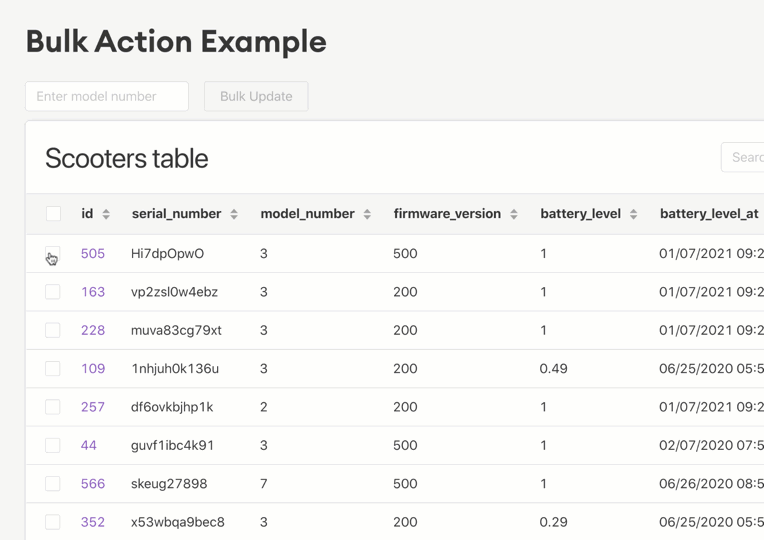Screen dimensions: 764x540
Task: Sort by serial_number sort arrows
Action: point(234,214)
